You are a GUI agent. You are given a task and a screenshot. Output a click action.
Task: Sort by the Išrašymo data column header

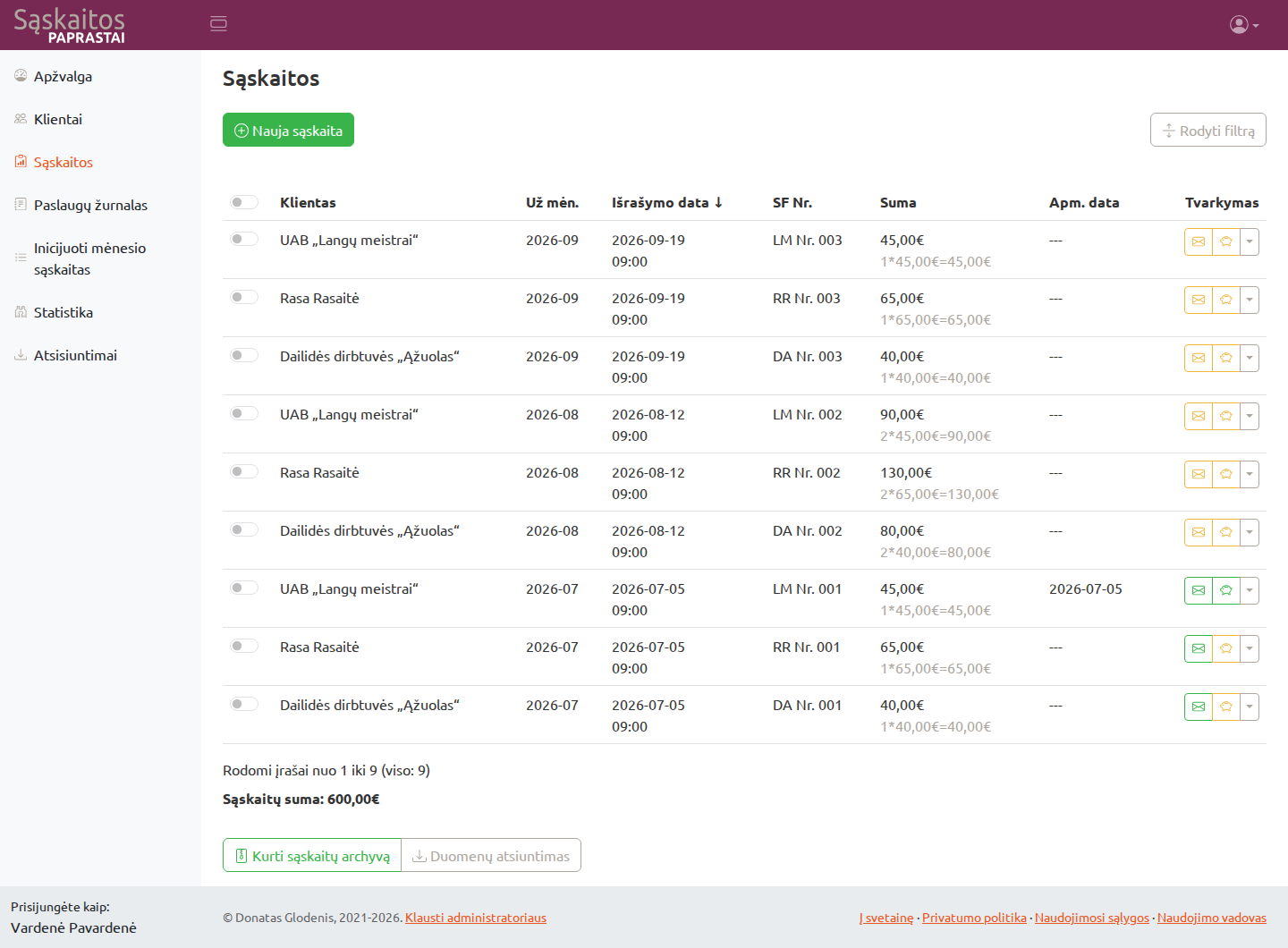(x=667, y=202)
